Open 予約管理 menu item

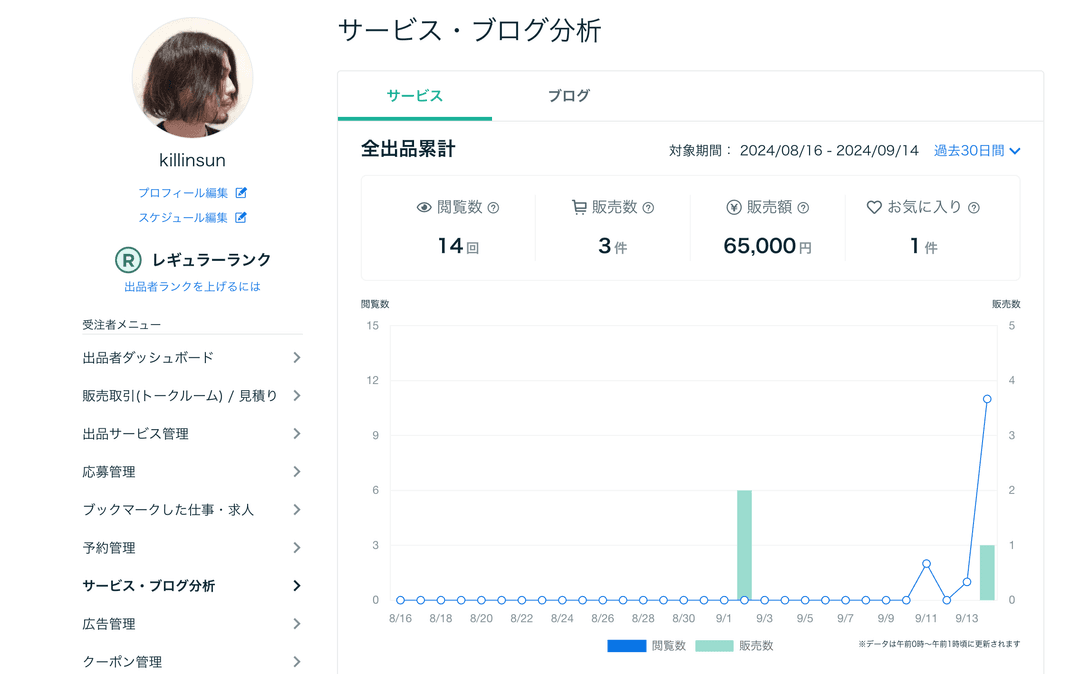tap(192, 548)
